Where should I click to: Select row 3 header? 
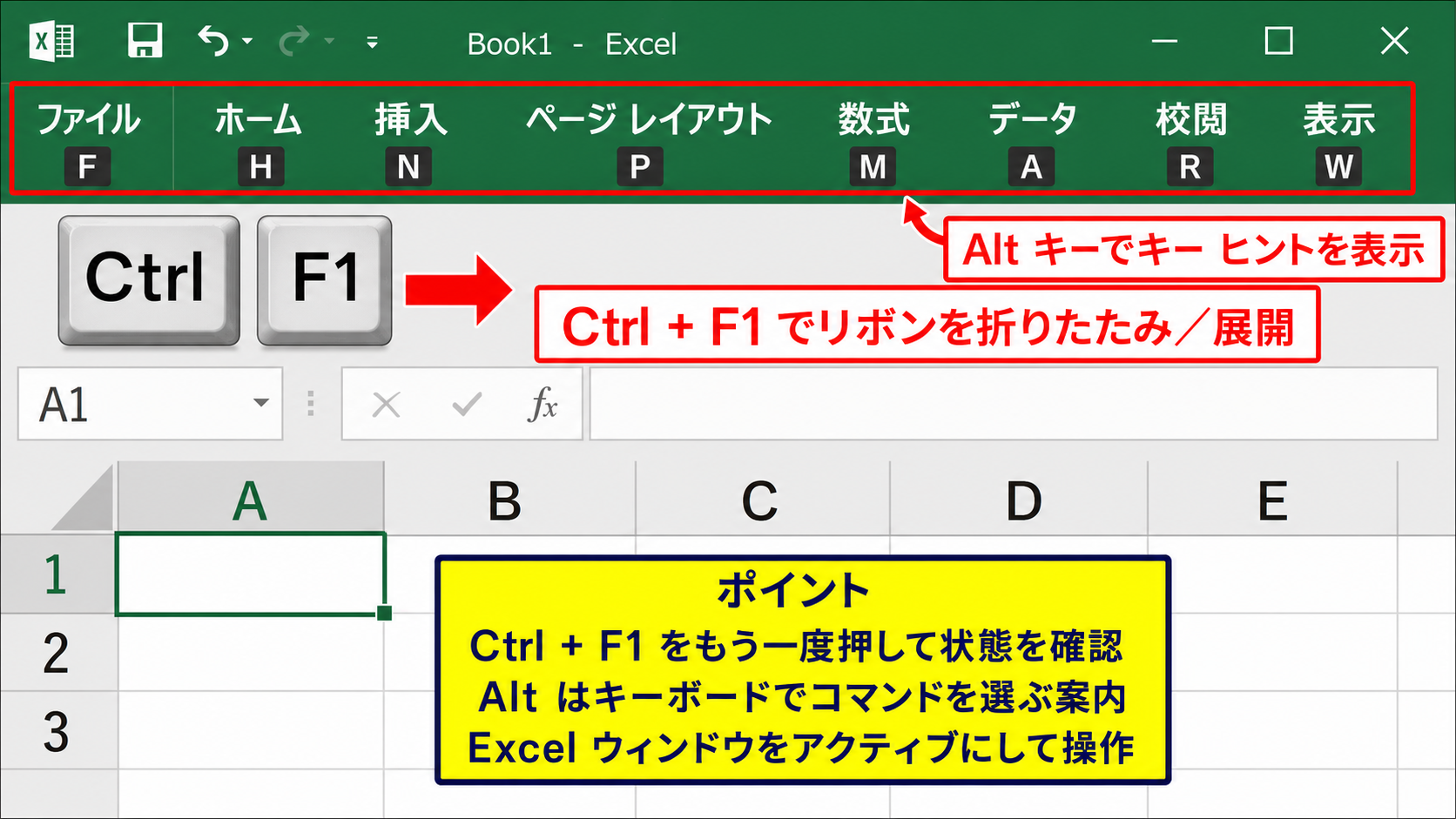click(57, 731)
